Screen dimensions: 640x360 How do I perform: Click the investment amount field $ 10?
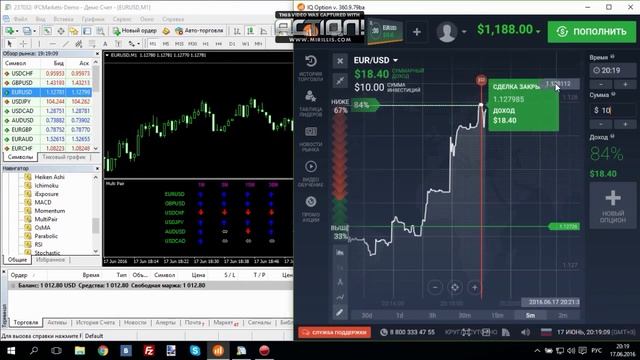[x=612, y=110]
